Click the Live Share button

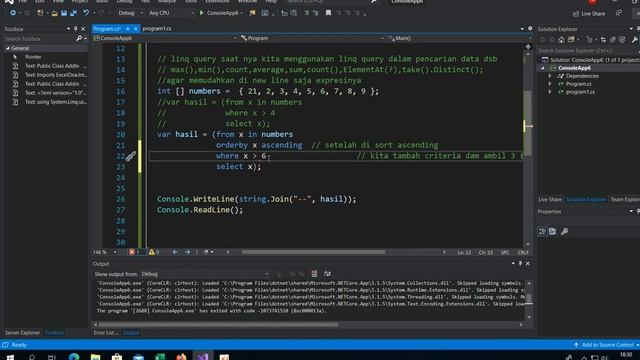(589, 13)
